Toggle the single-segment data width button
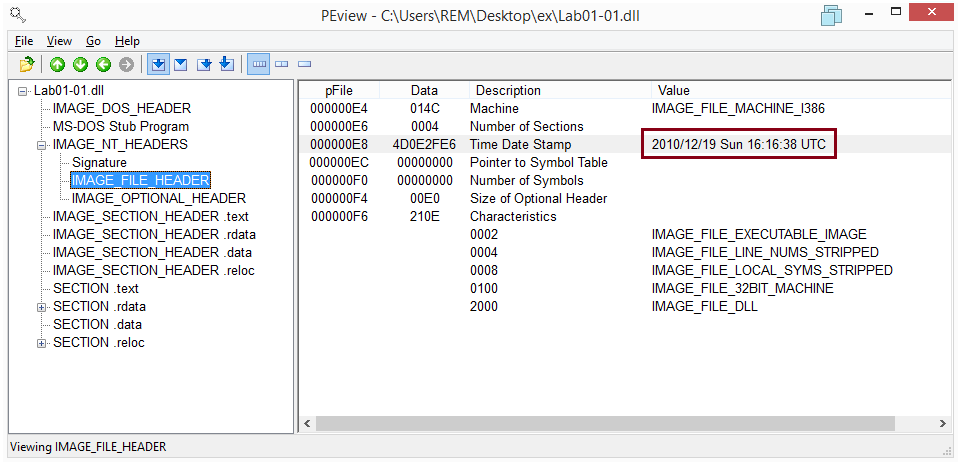This screenshot has width=961, height=465. [x=304, y=64]
